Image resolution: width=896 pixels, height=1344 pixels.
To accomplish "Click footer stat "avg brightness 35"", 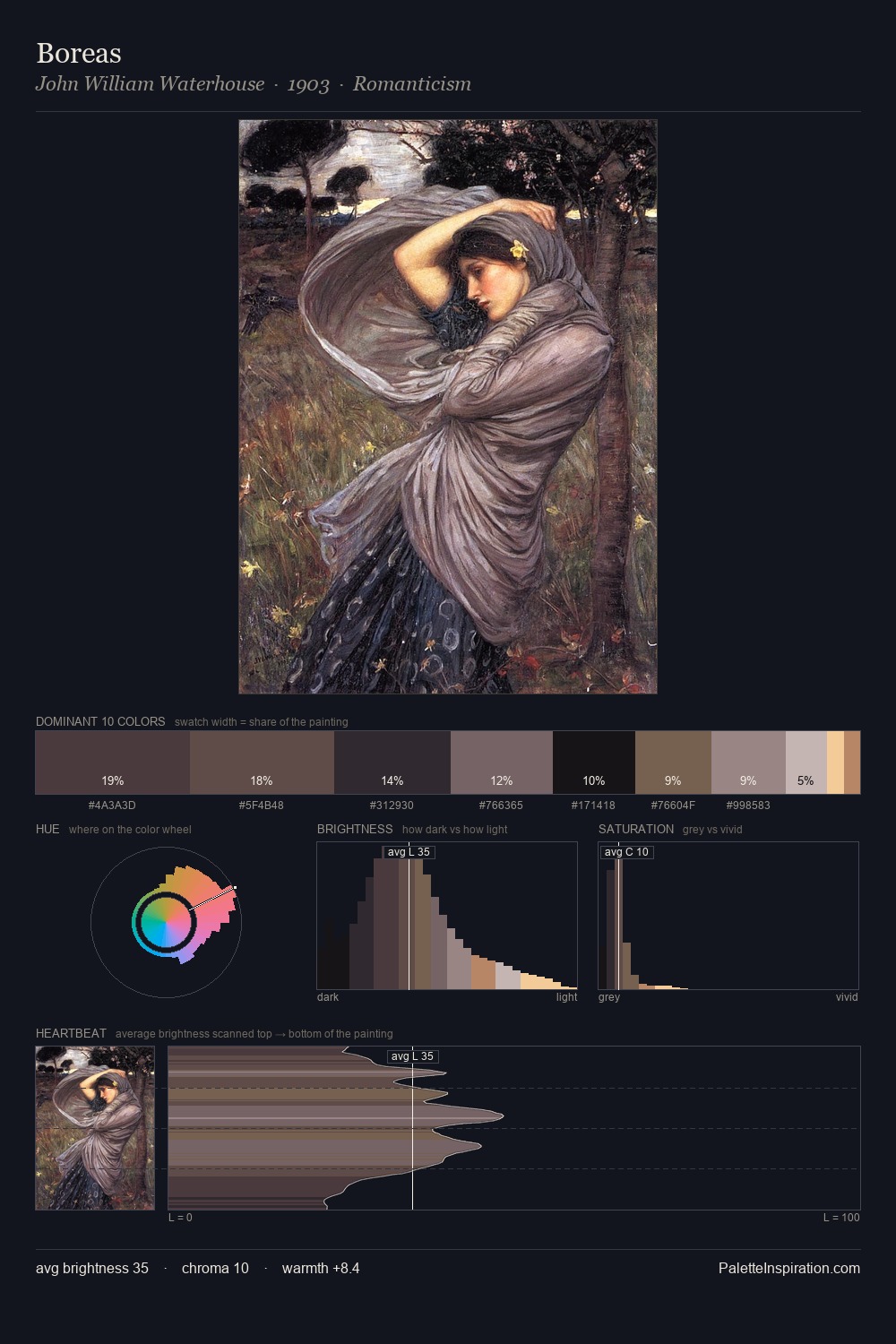I will pos(92,1268).
